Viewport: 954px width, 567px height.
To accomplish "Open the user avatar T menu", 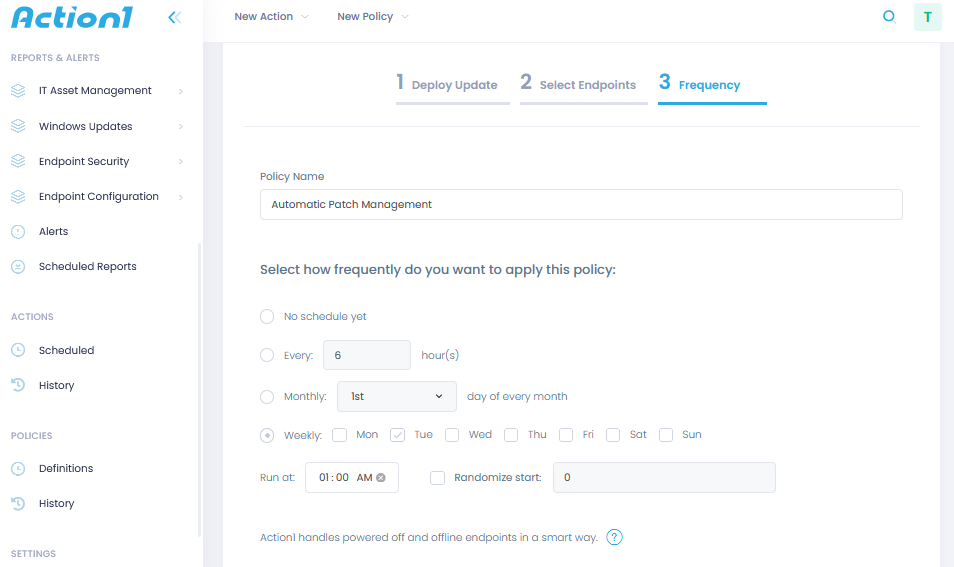I will pyautogui.click(x=927, y=17).
